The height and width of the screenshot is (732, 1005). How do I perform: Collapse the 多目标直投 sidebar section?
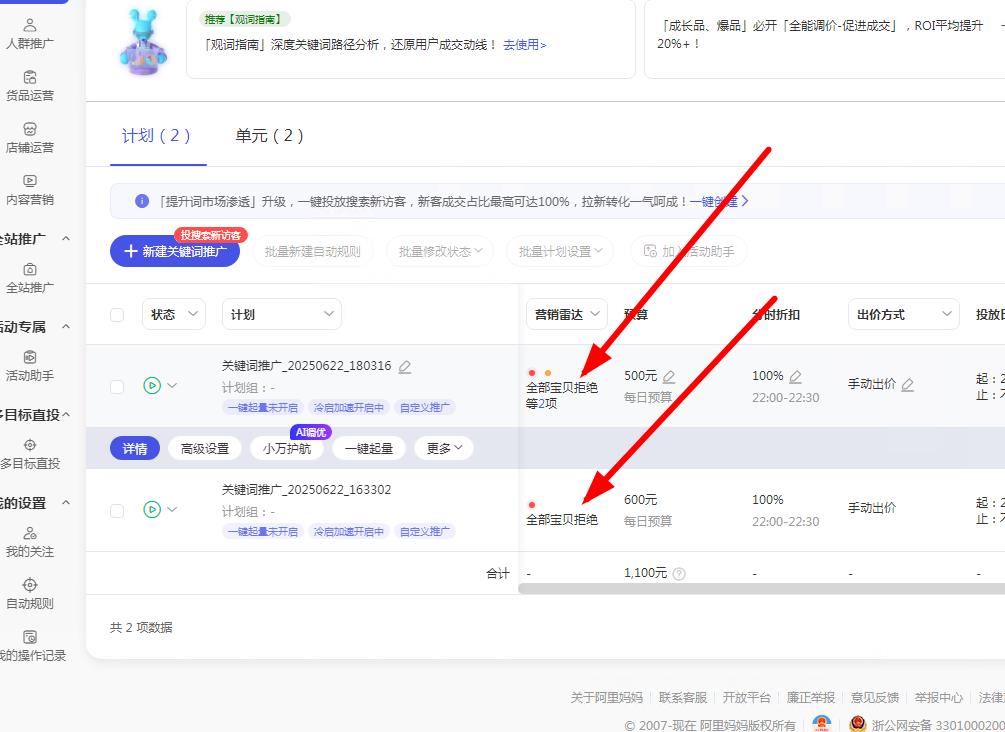coord(66,415)
